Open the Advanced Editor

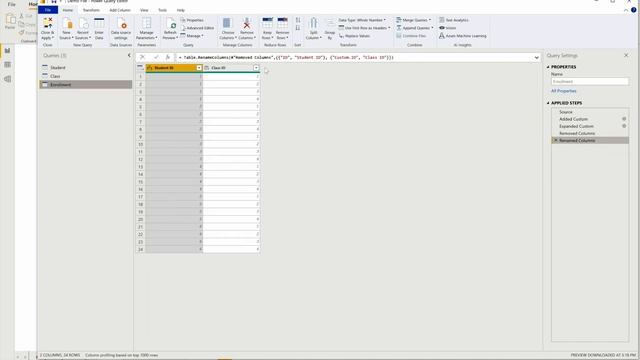(x=197, y=28)
